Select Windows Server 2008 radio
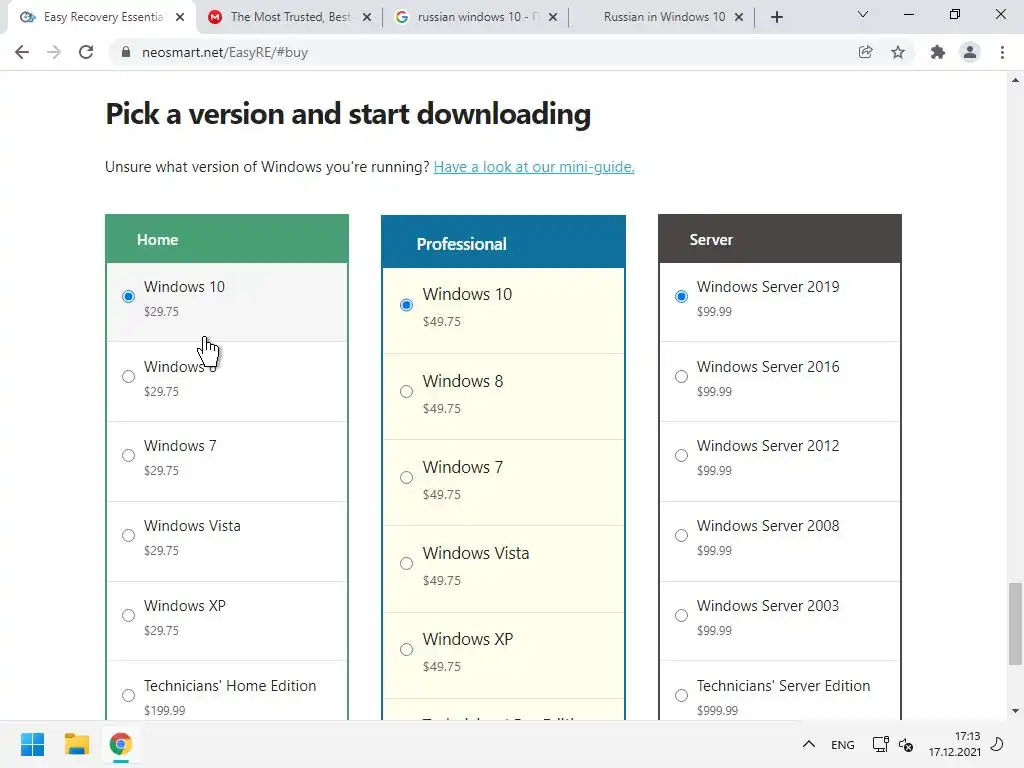Image resolution: width=1024 pixels, height=768 pixels. click(x=681, y=536)
